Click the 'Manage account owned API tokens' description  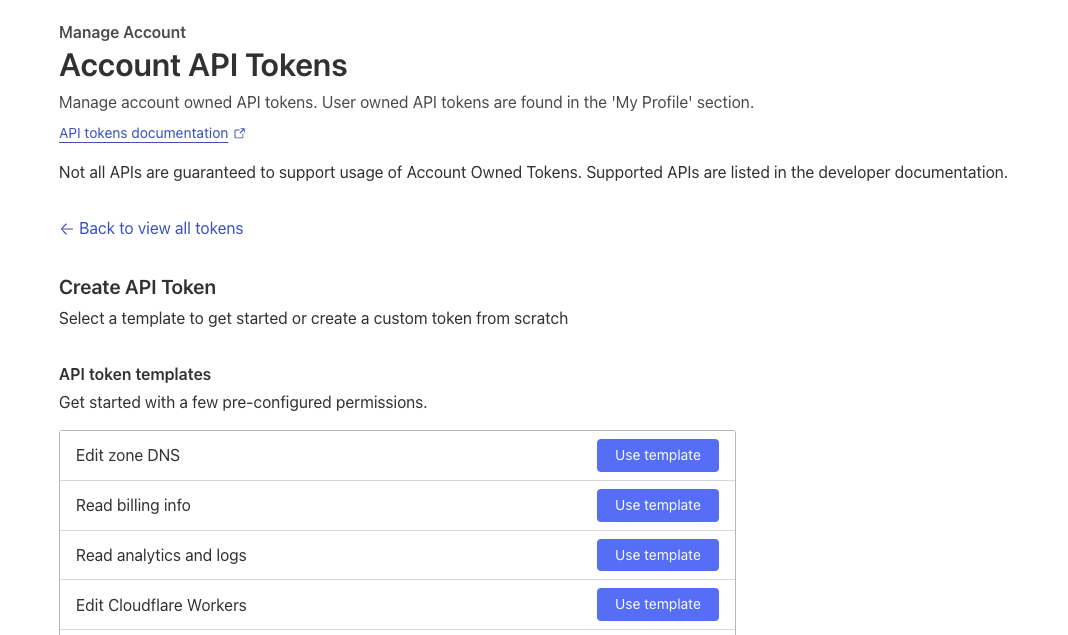coord(406,102)
